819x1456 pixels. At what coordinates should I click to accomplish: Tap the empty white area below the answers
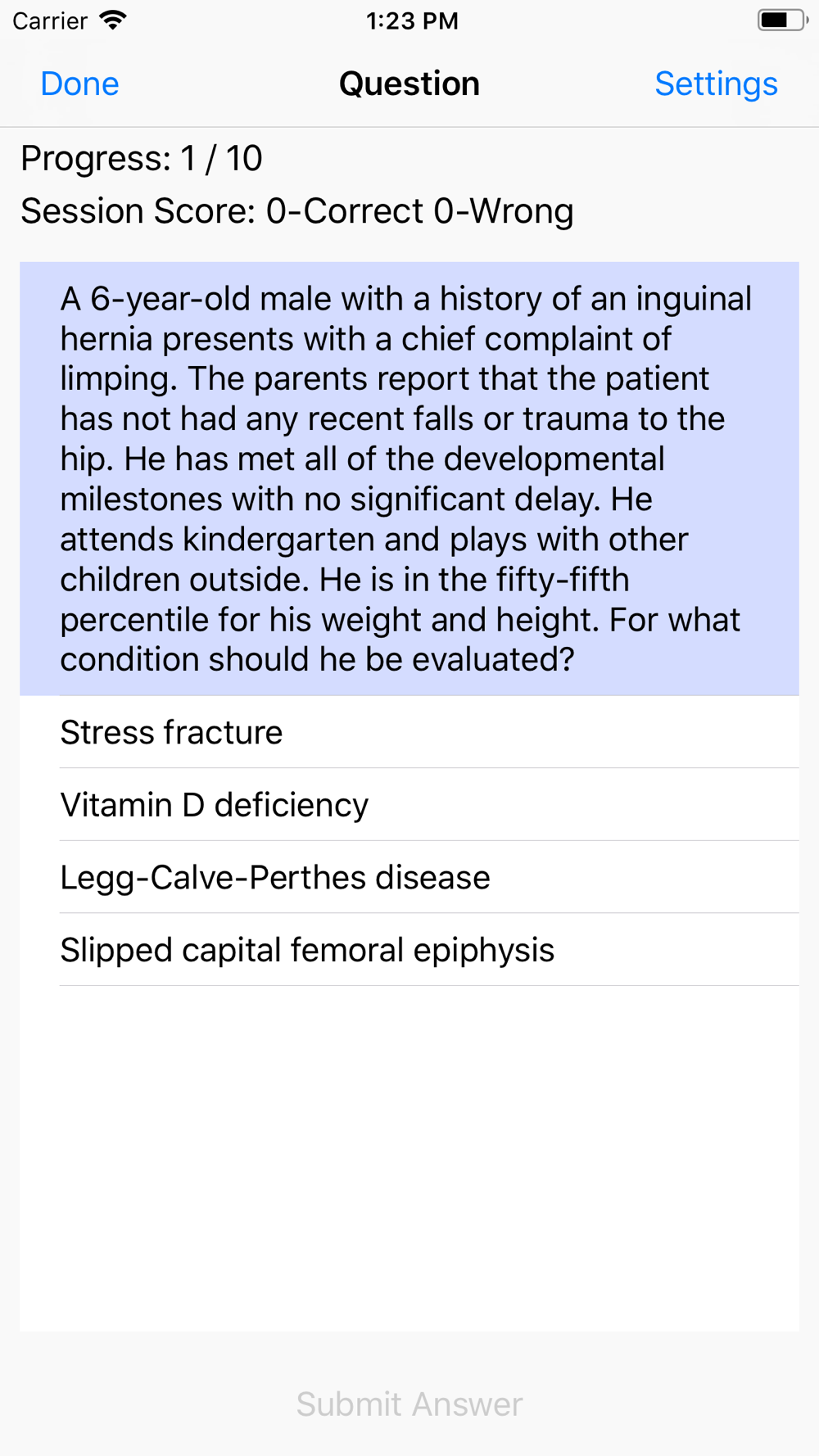[x=409, y=1155]
